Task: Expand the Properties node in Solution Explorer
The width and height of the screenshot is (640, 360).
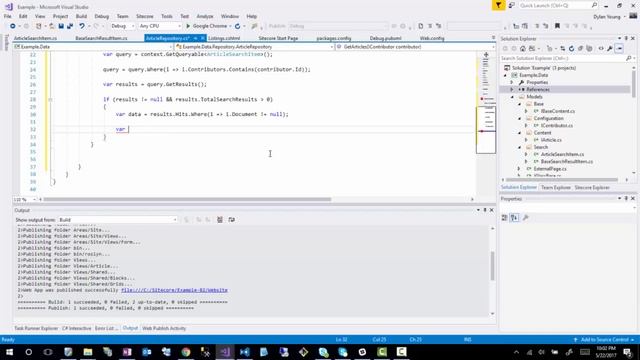Action: point(512,82)
